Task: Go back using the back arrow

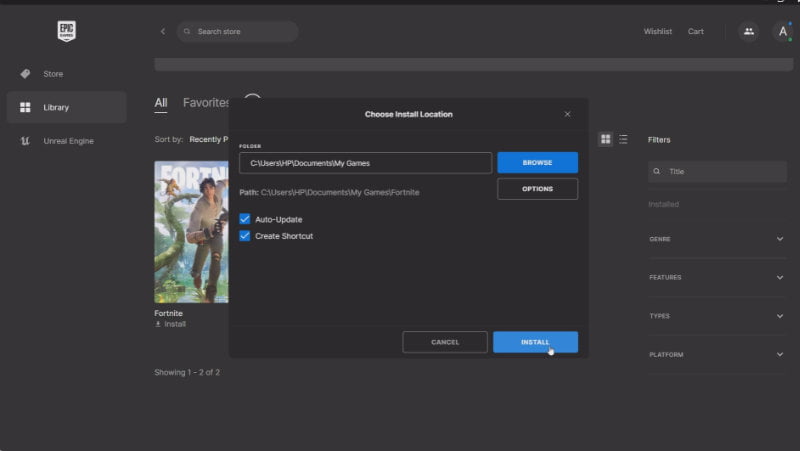Action: [x=163, y=31]
